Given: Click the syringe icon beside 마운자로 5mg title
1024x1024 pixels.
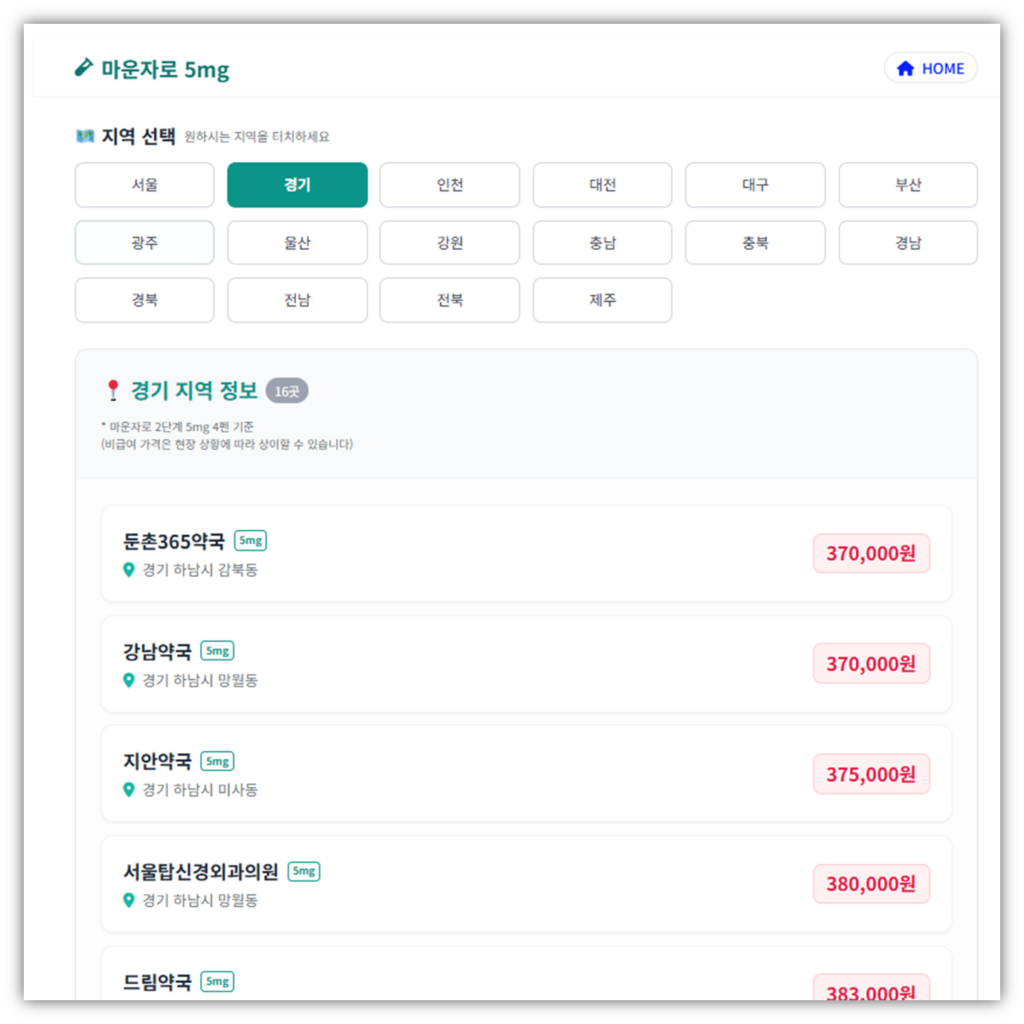Looking at the screenshot, I should [84, 68].
